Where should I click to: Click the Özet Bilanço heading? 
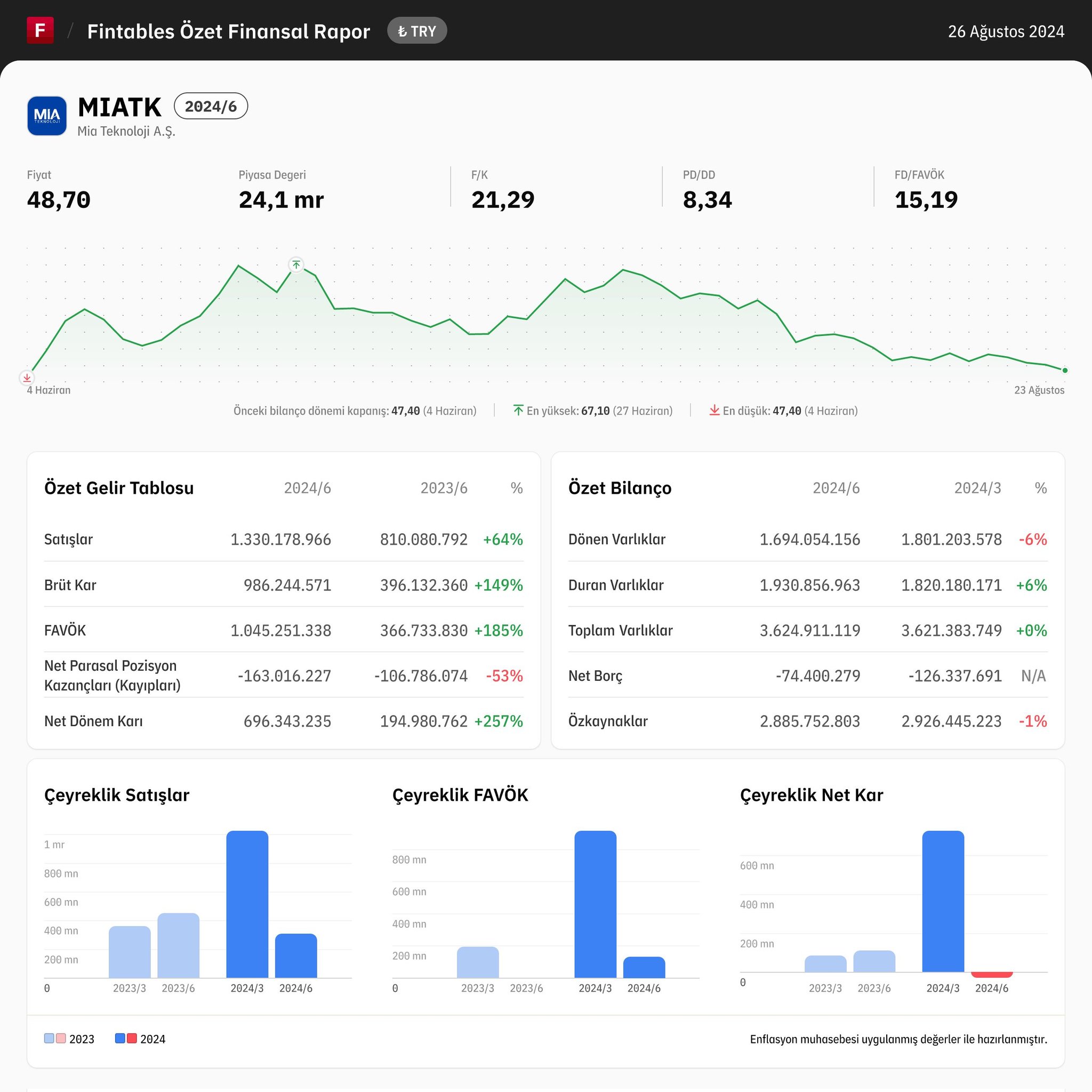(x=620, y=488)
